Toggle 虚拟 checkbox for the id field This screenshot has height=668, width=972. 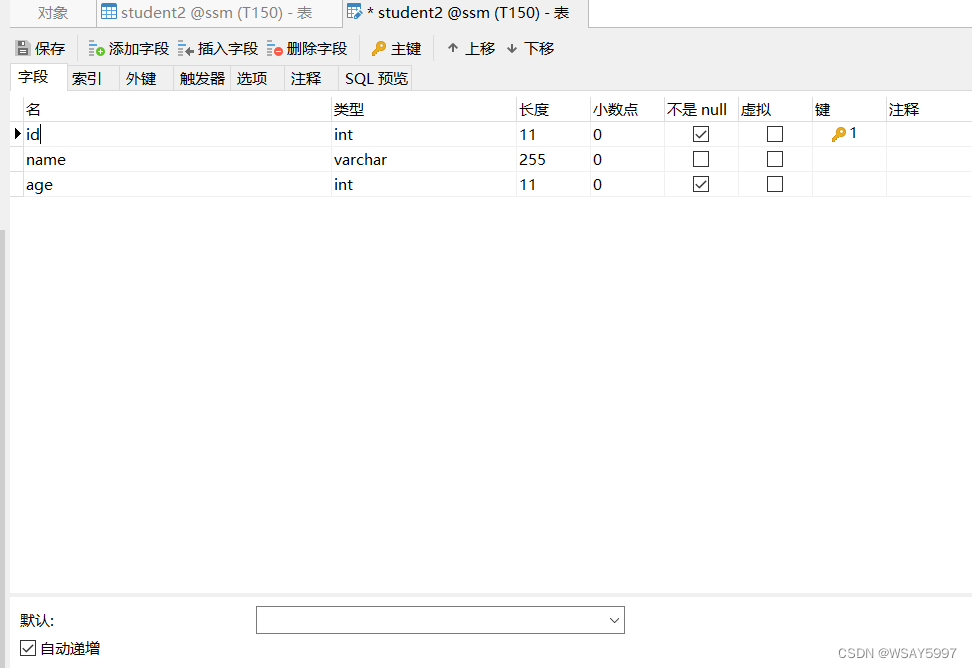(x=775, y=134)
